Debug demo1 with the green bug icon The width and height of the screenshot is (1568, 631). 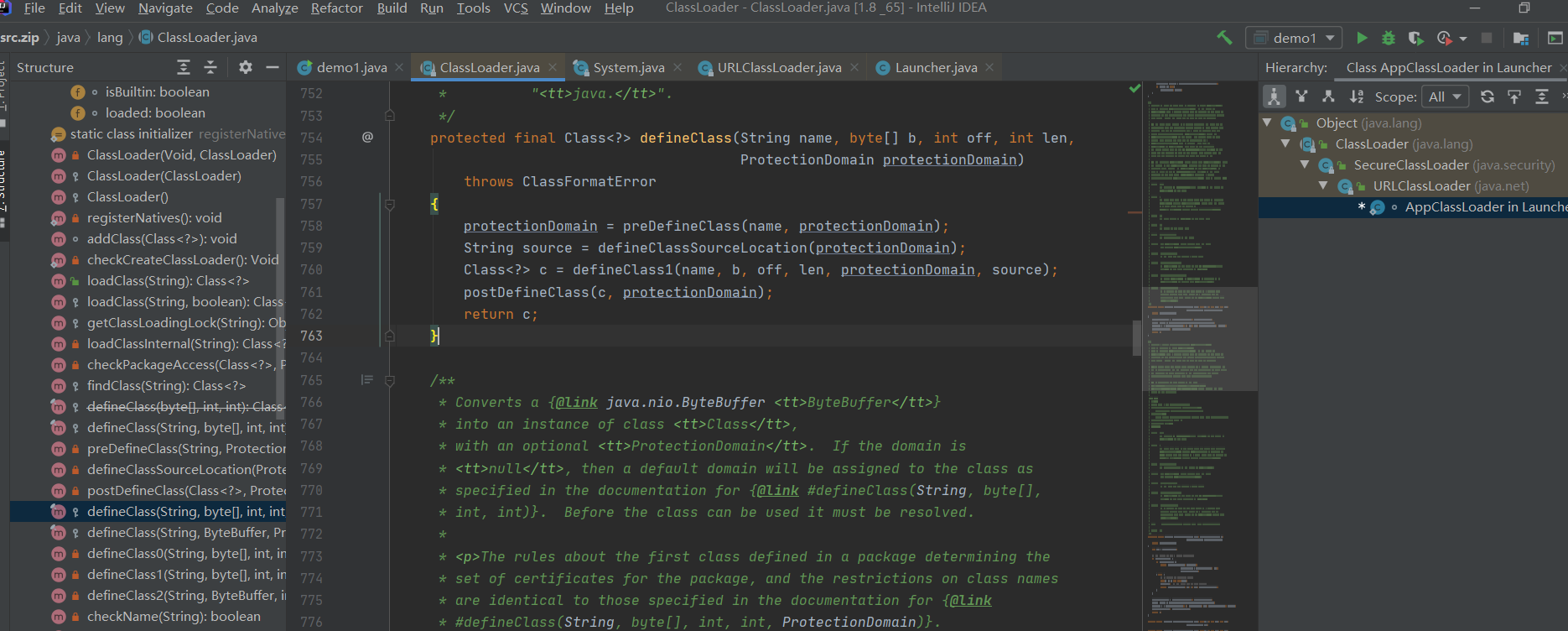click(x=1389, y=38)
